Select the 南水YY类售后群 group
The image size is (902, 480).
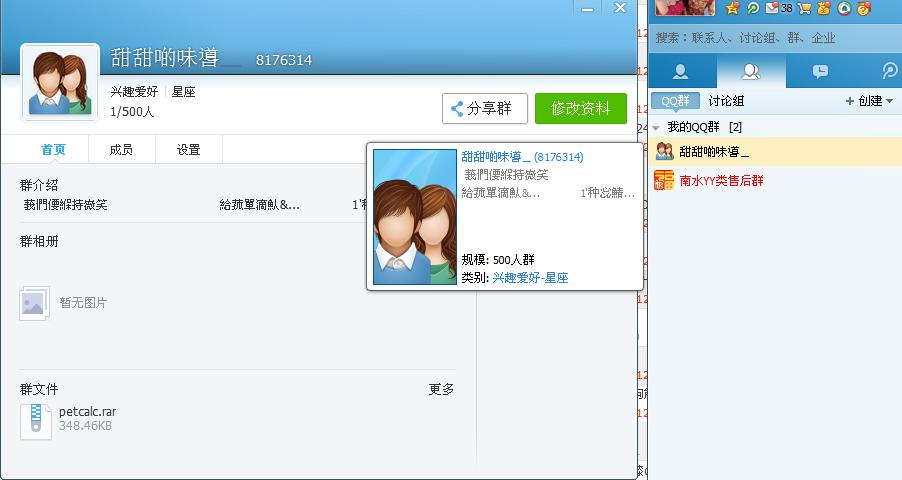[775, 181]
